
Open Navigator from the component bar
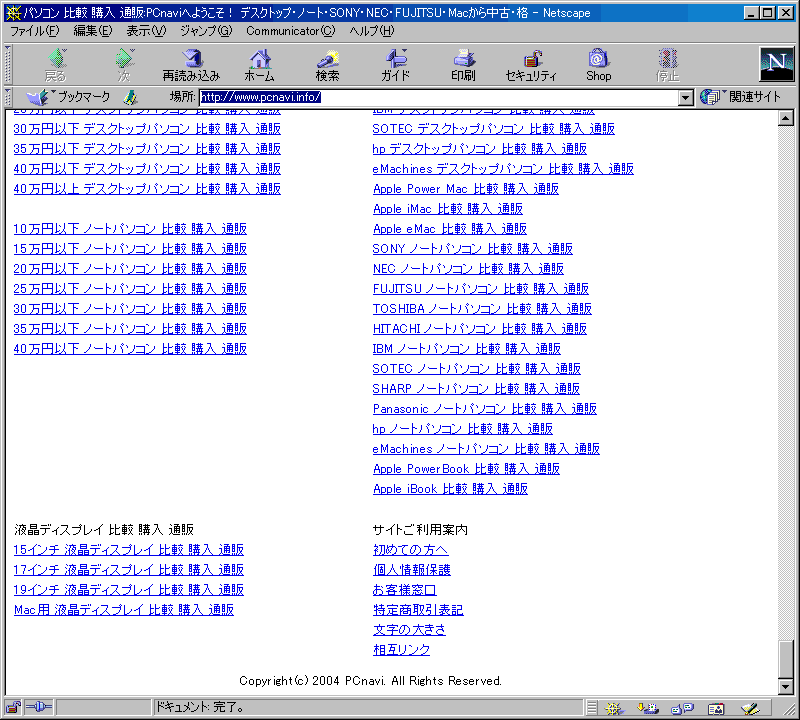click(614, 708)
